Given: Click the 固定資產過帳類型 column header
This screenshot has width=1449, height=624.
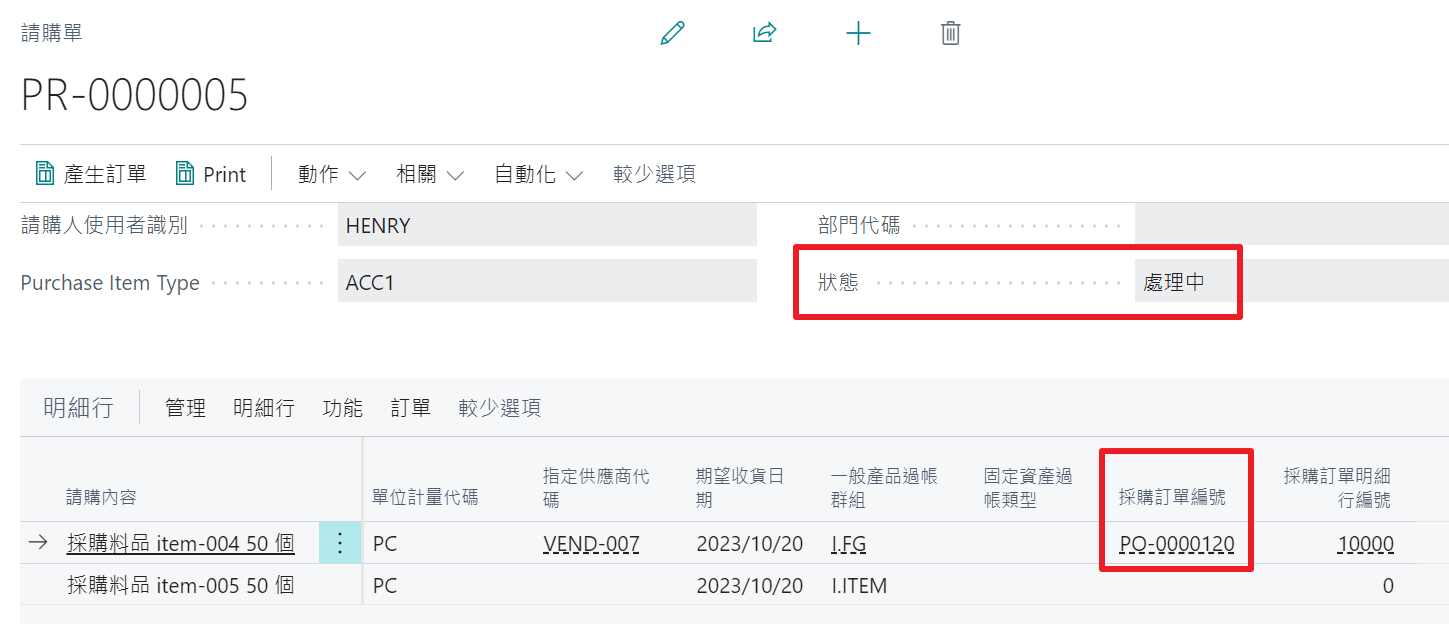Looking at the screenshot, I should tap(1028, 487).
